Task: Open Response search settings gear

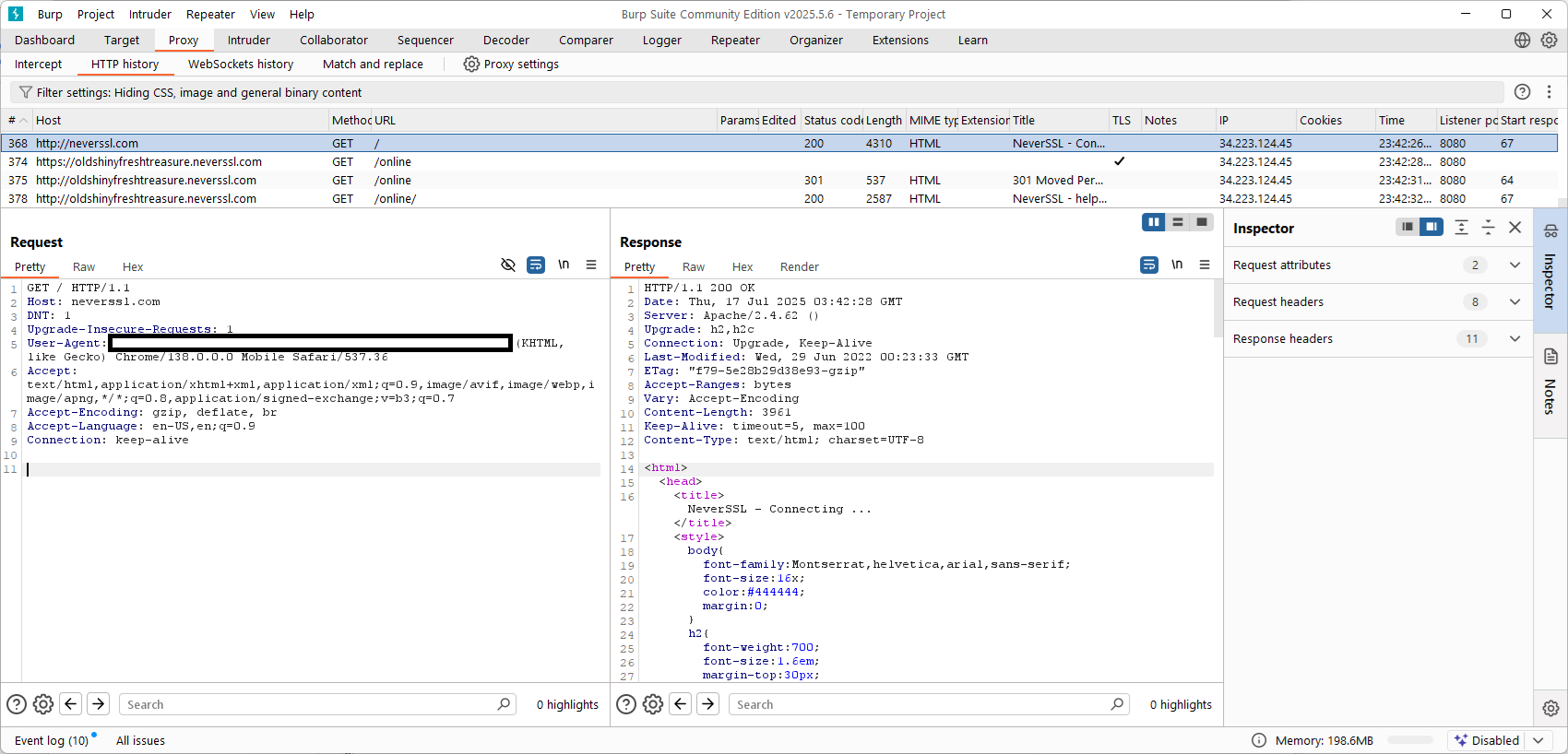Action: 653,704
